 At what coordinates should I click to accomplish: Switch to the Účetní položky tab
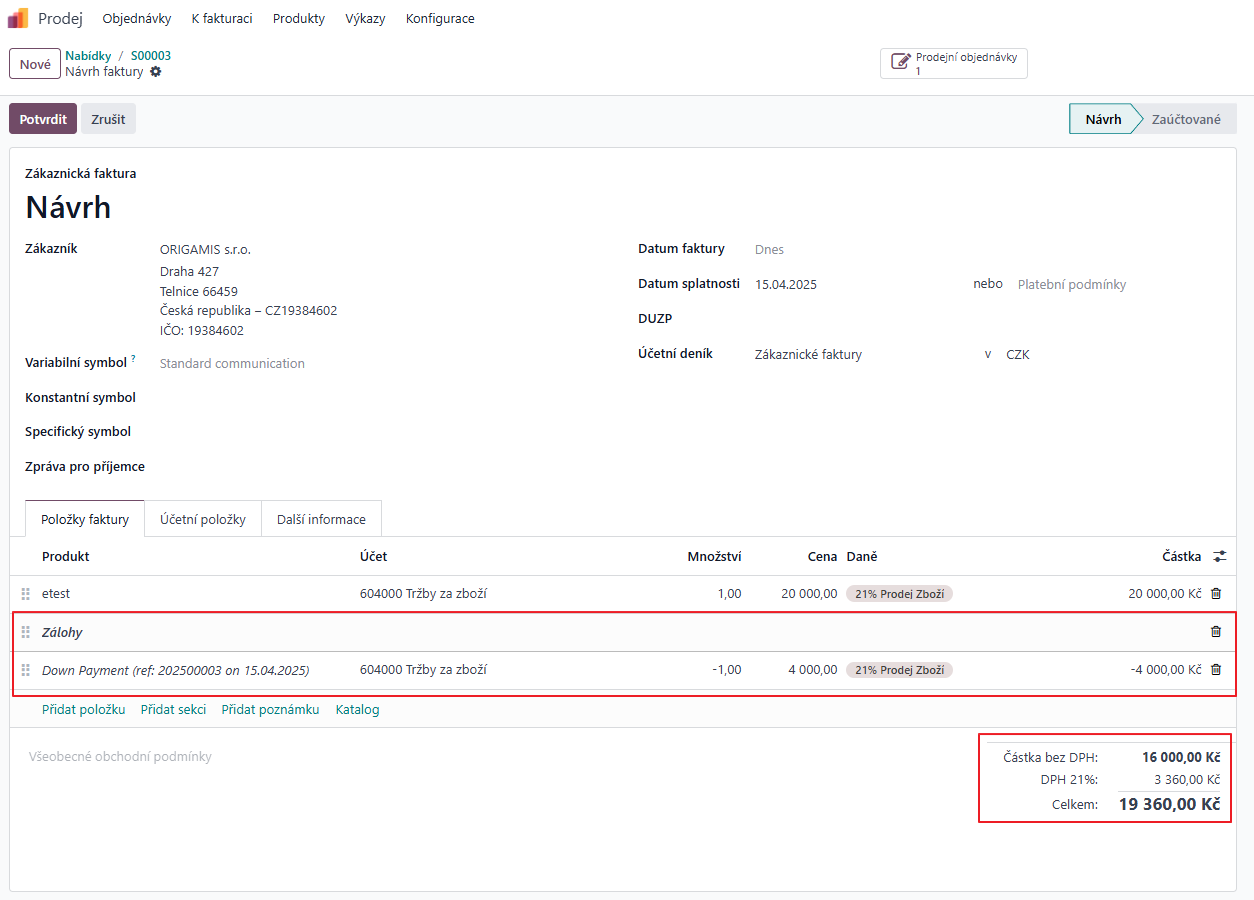click(203, 520)
